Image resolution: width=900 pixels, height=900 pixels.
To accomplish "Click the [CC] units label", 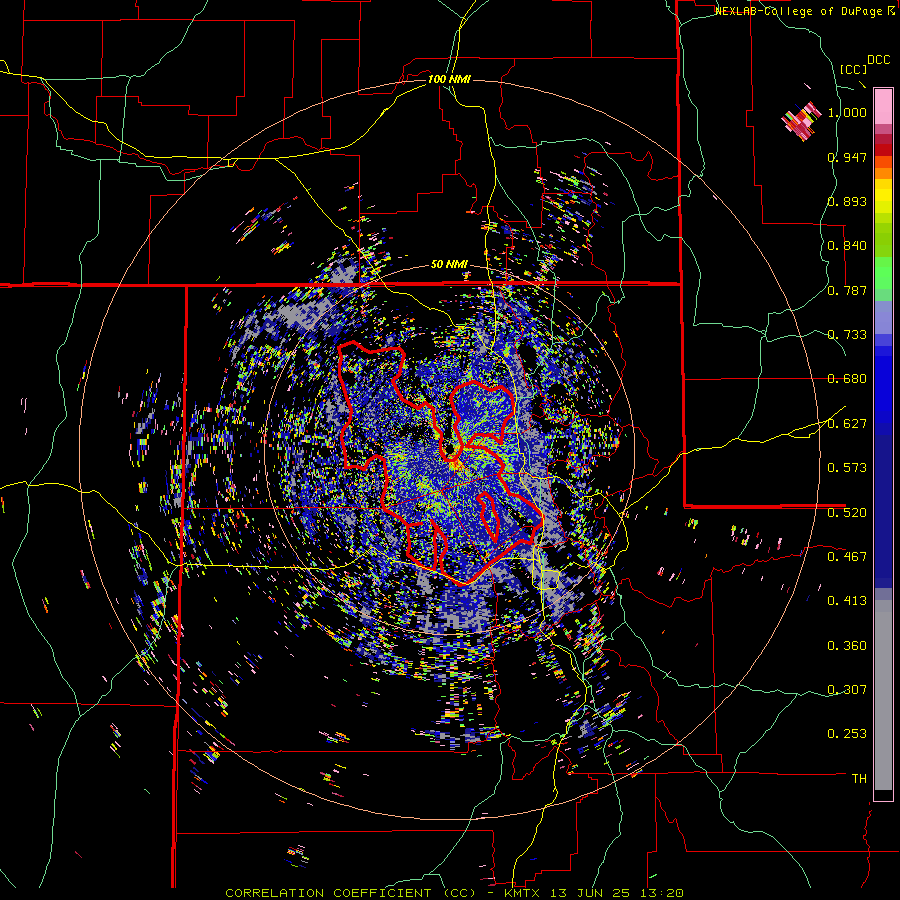I will [853, 69].
